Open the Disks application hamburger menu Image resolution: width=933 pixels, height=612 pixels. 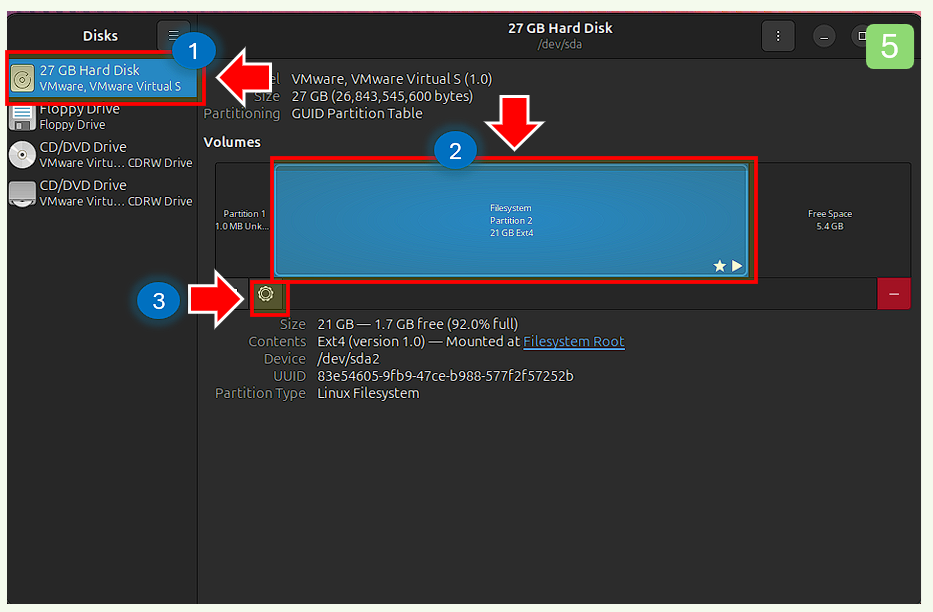tap(173, 36)
